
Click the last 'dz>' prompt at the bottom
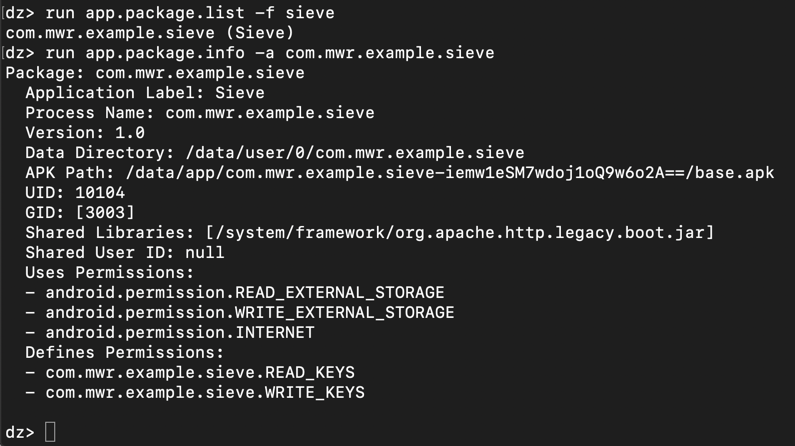click(19, 432)
